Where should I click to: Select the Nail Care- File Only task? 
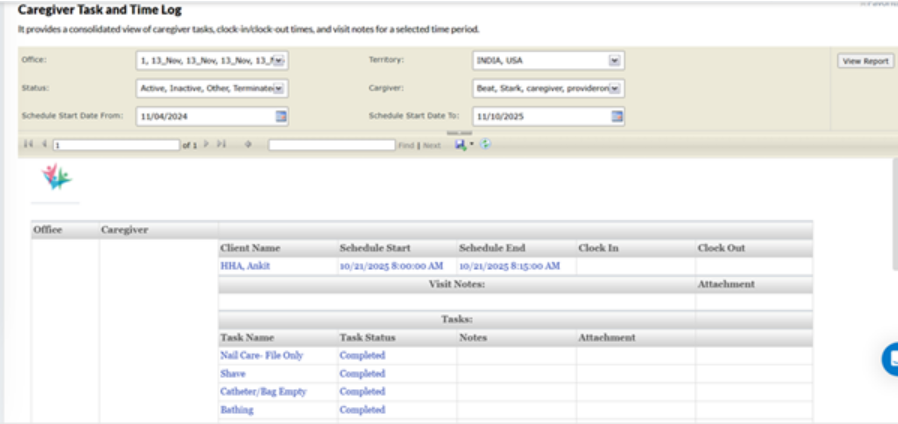coord(262,355)
